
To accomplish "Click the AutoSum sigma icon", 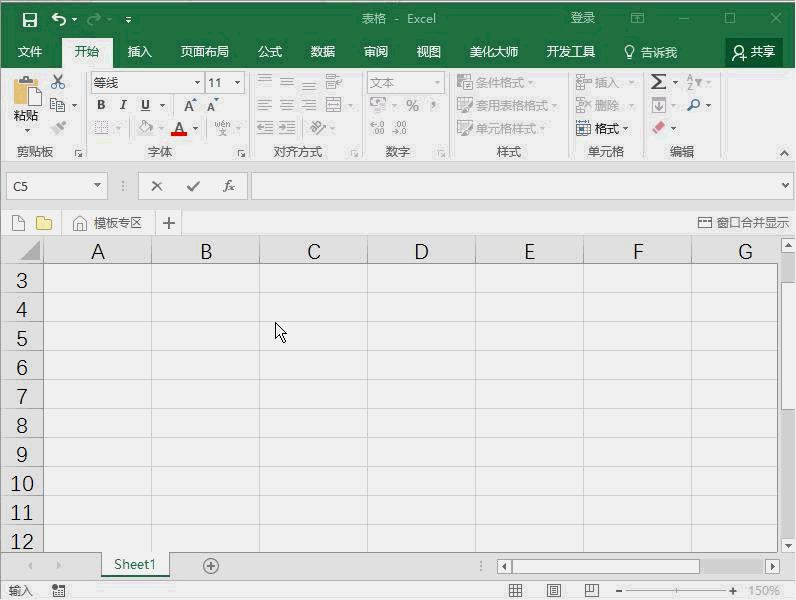I will (658, 82).
